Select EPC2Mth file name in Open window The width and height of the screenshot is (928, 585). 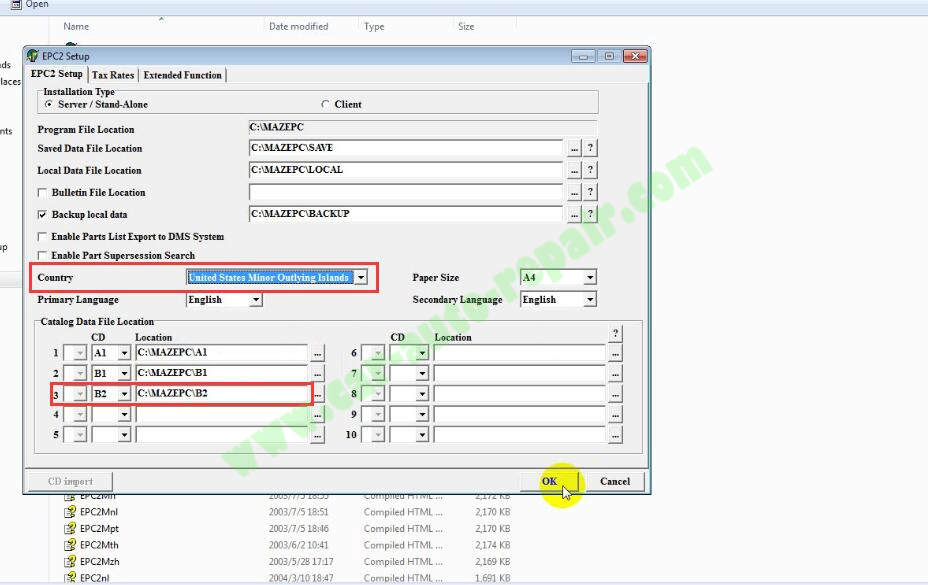click(99, 545)
